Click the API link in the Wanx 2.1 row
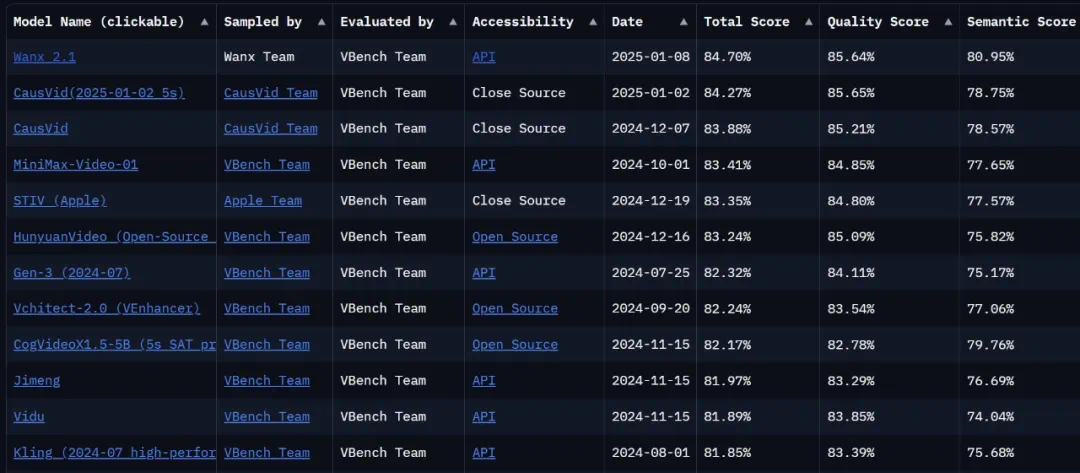1080x473 pixels. click(483, 57)
